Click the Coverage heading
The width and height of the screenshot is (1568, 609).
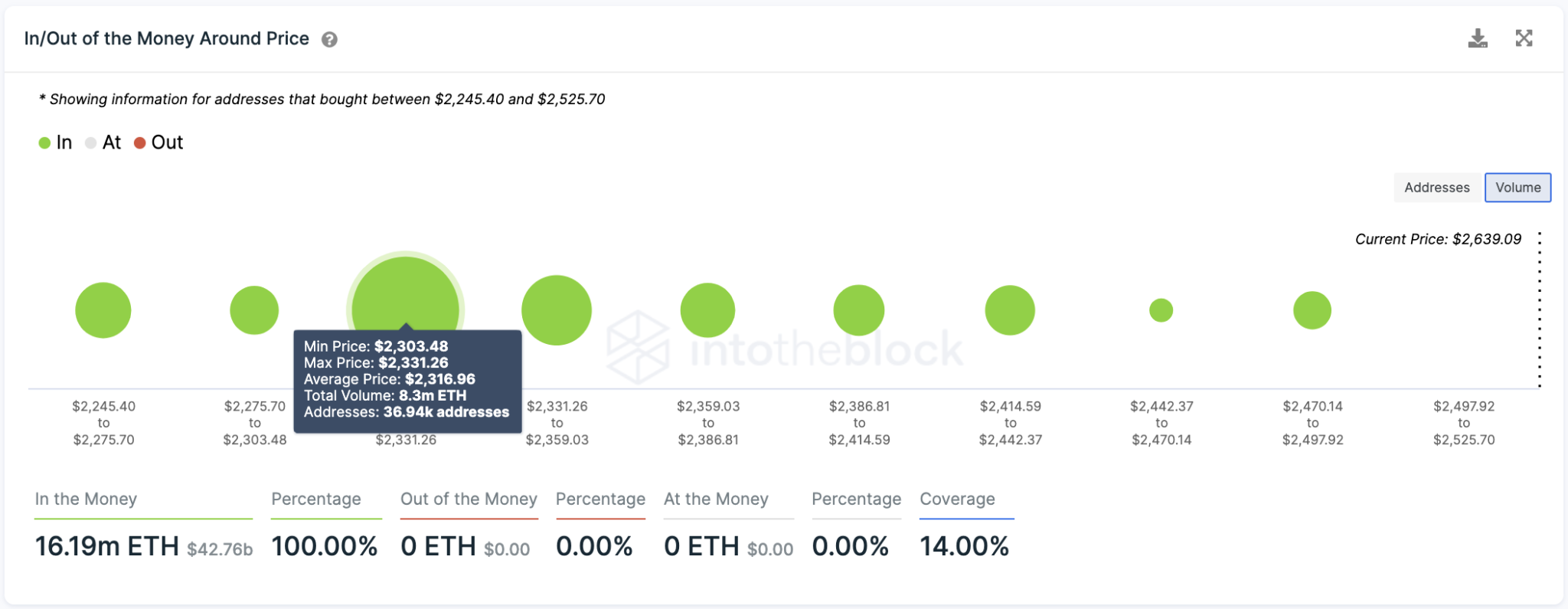click(957, 499)
